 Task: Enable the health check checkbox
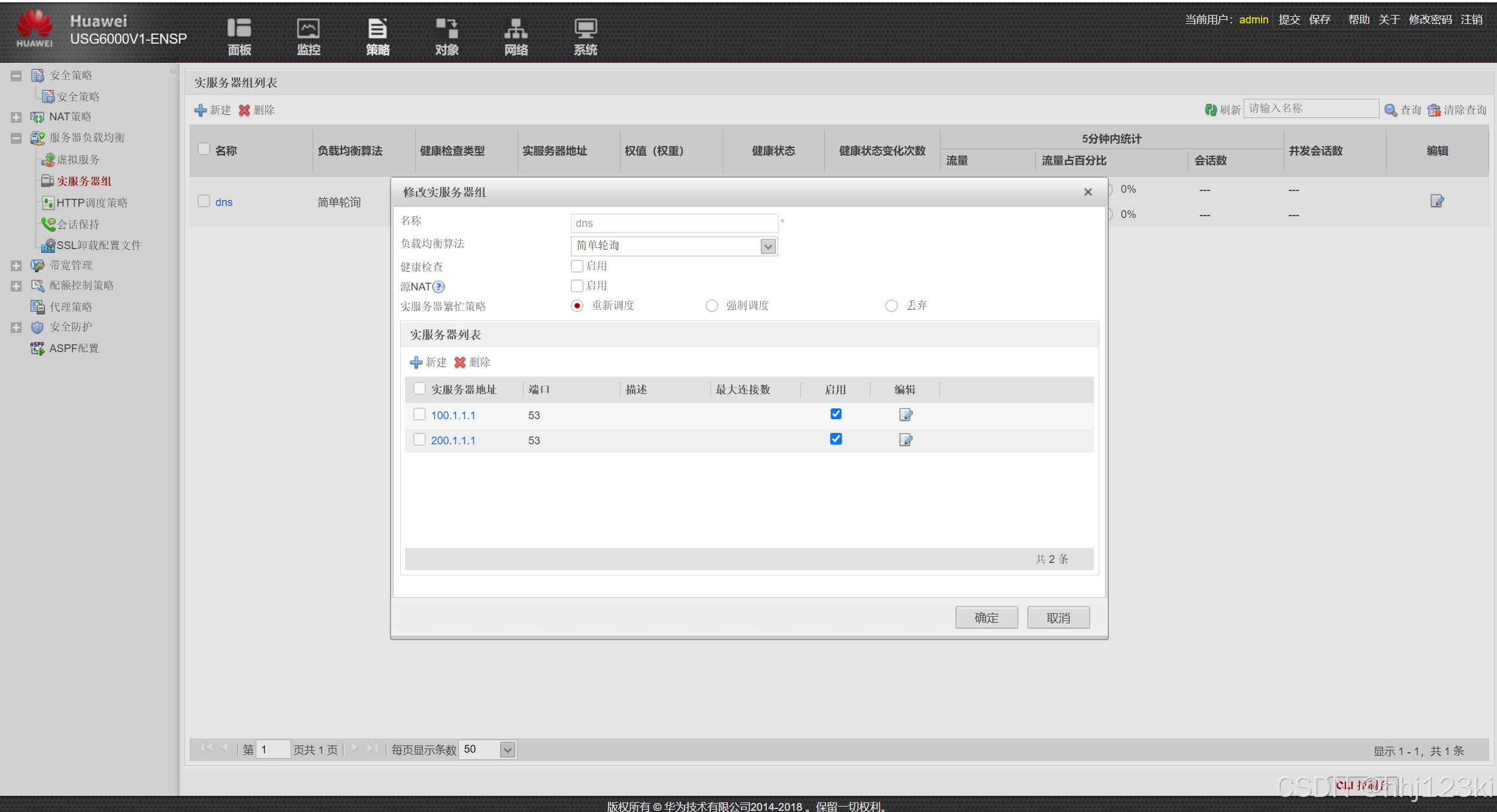(x=577, y=266)
